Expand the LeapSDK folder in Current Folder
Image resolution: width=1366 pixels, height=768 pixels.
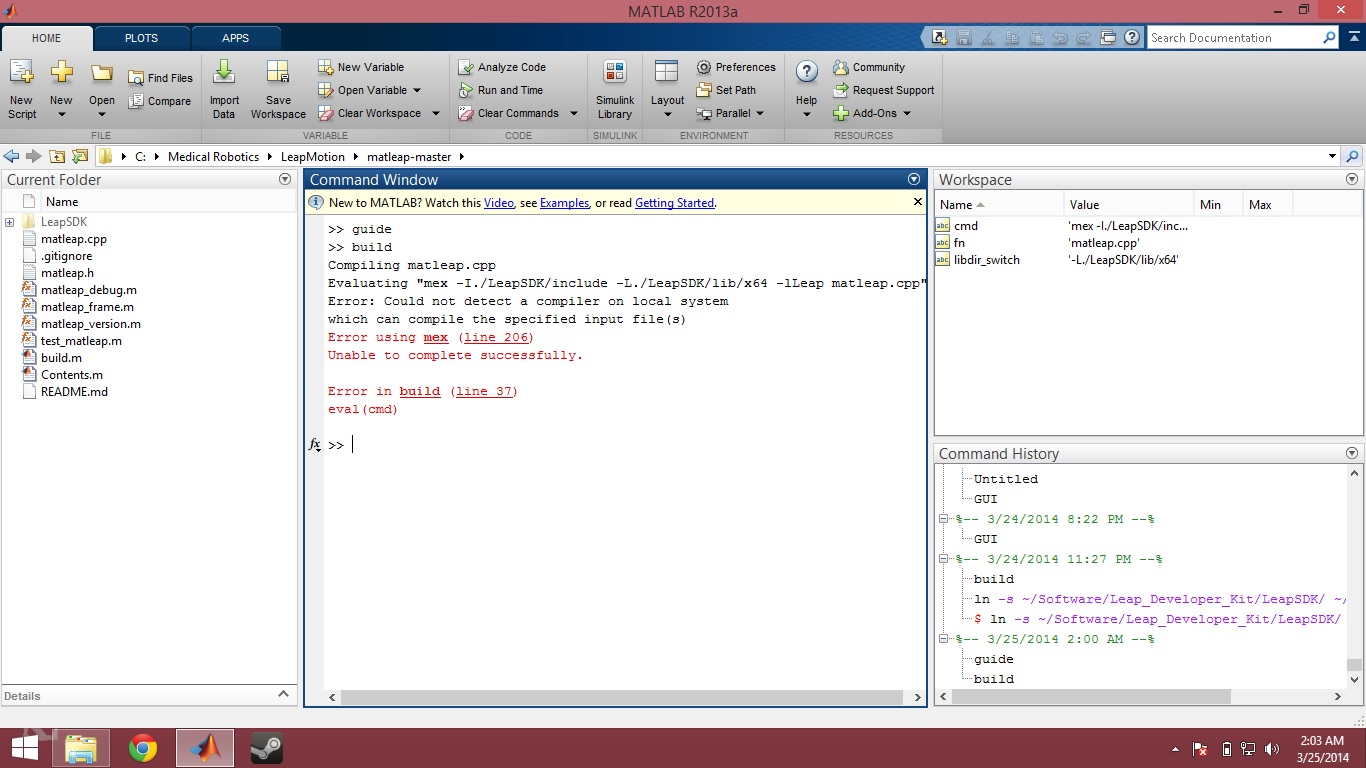coord(9,222)
